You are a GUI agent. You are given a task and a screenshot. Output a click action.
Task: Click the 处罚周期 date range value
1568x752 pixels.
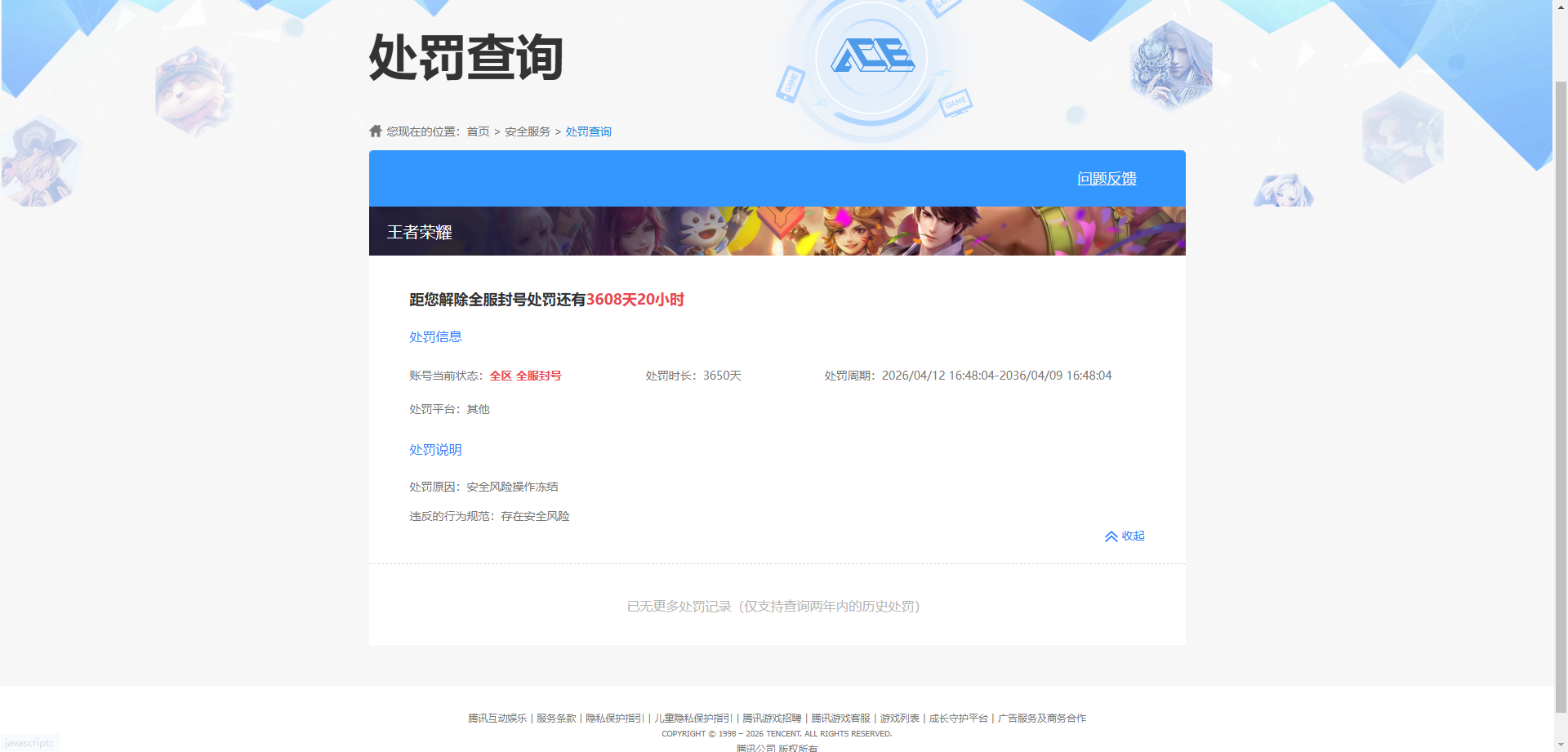click(x=996, y=376)
